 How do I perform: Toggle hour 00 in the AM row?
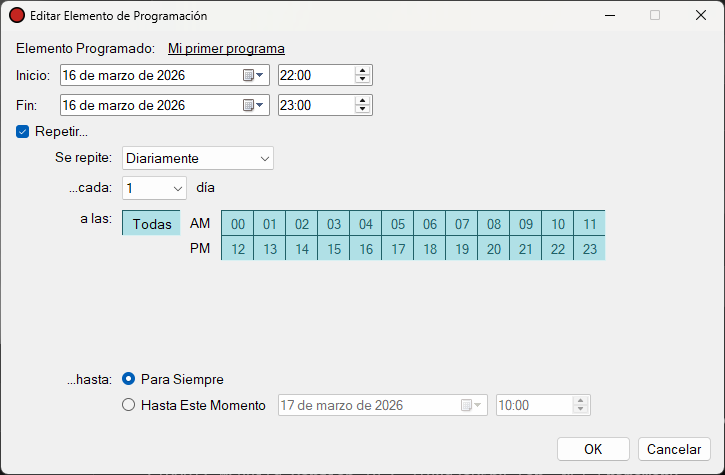[x=238, y=224]
